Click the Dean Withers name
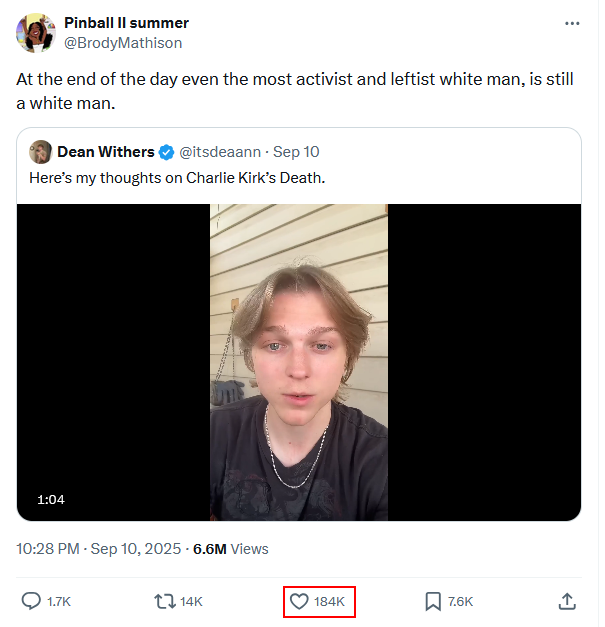Viewport: 605px width, 627px height. pos(106,152)
